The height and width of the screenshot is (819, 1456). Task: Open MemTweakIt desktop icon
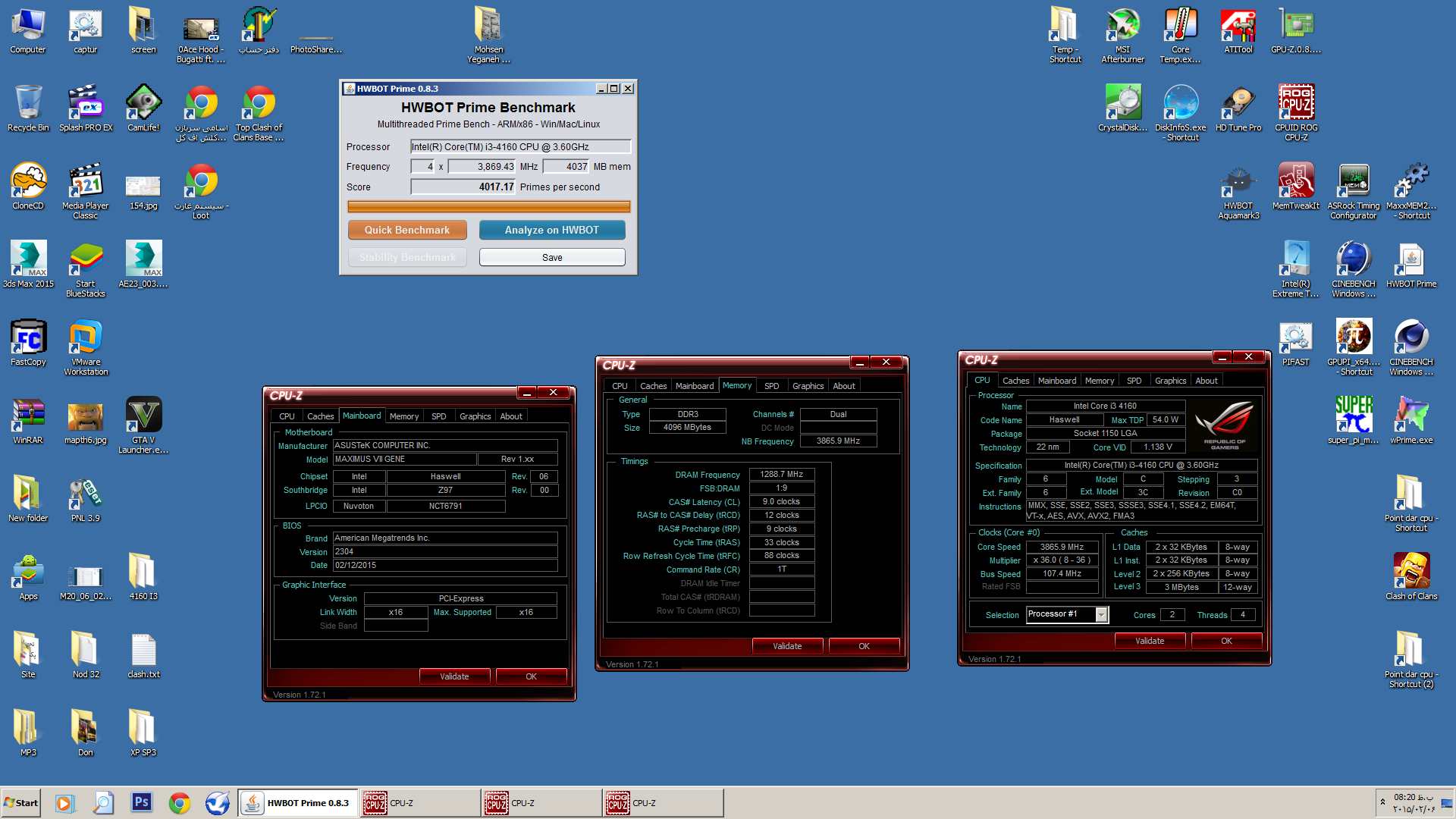[x=1295, y=186]
